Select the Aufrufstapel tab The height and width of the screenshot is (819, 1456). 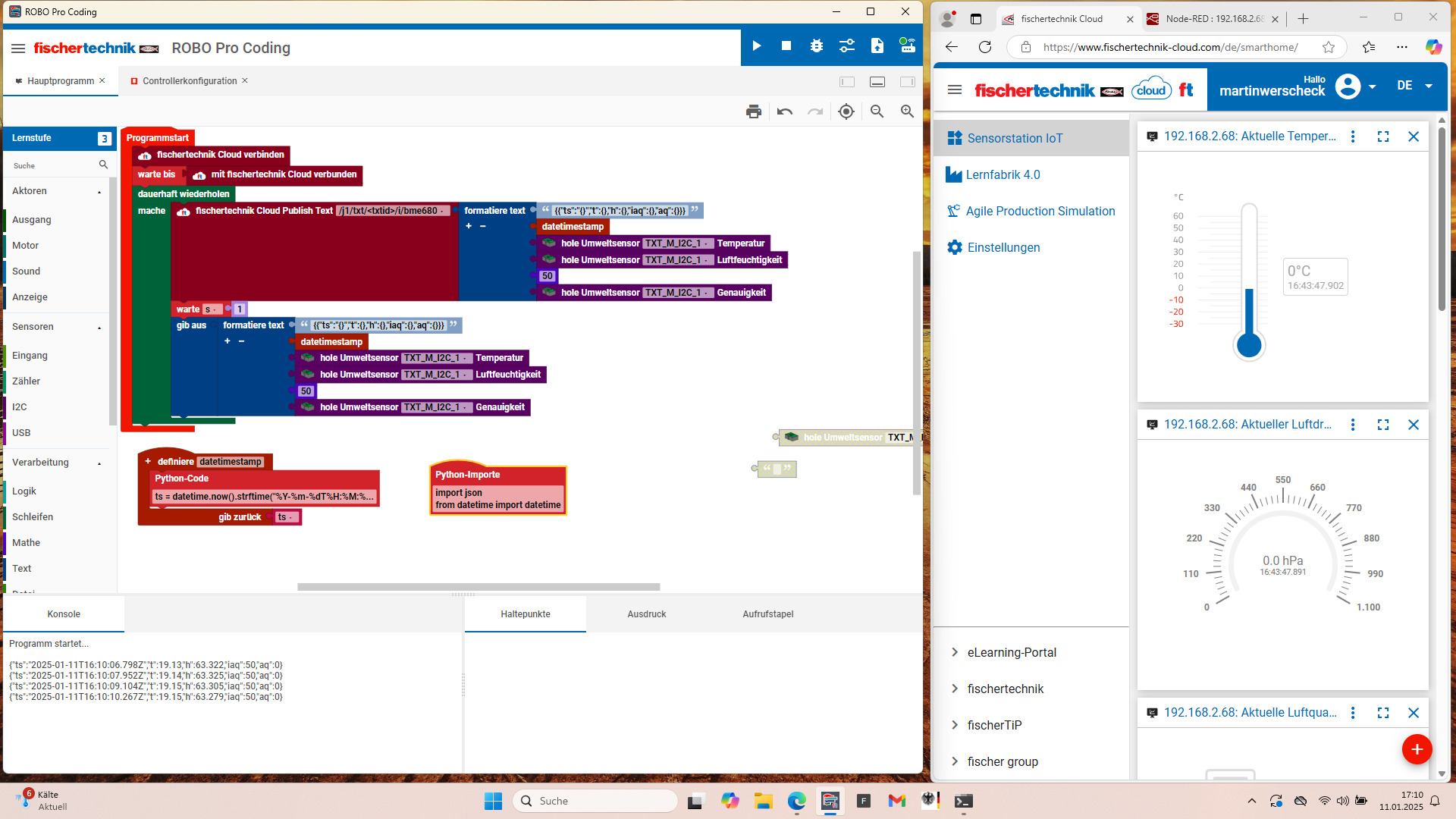(x=768, y=614)
